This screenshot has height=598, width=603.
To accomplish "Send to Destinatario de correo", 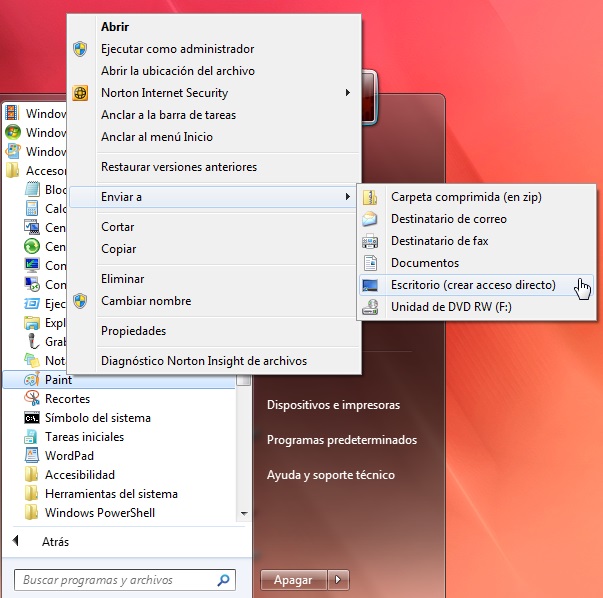I will coord(476,219).
